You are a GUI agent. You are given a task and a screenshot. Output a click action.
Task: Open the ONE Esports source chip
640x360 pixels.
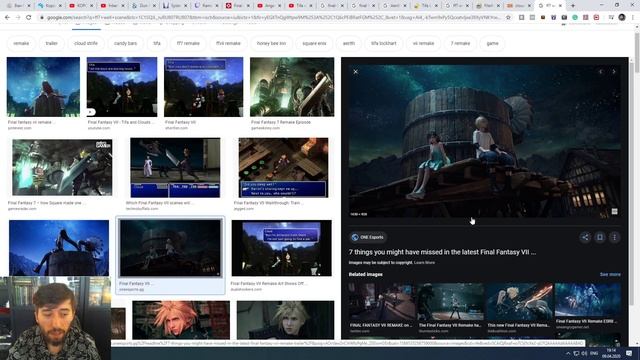[368, 237]
